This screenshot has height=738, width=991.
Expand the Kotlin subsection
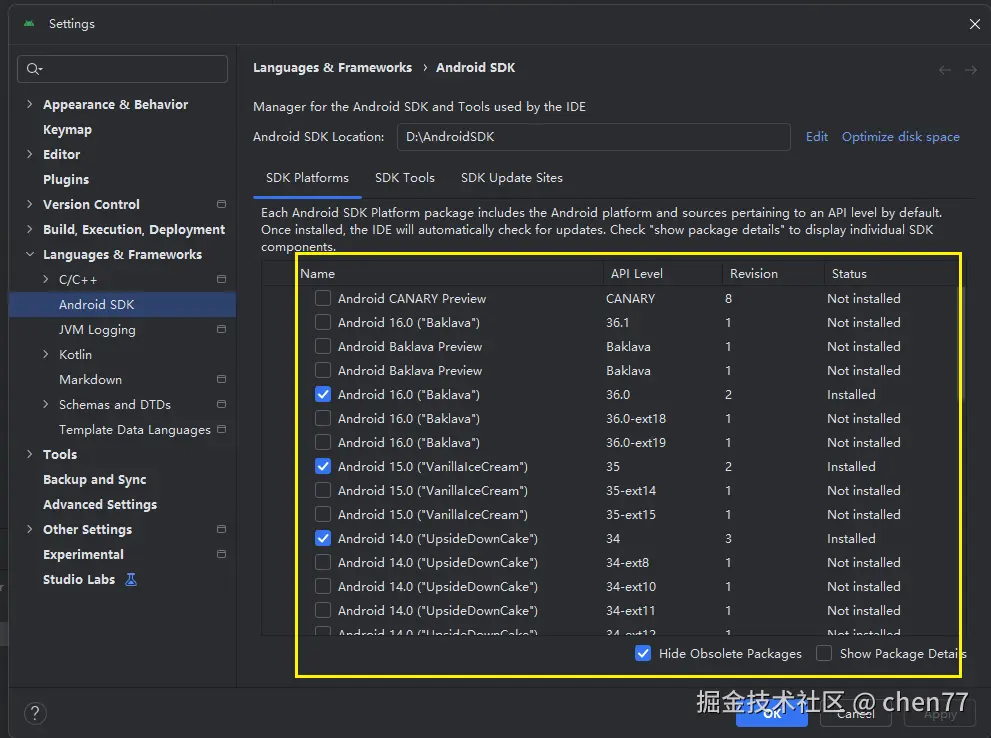click(46, 354)
